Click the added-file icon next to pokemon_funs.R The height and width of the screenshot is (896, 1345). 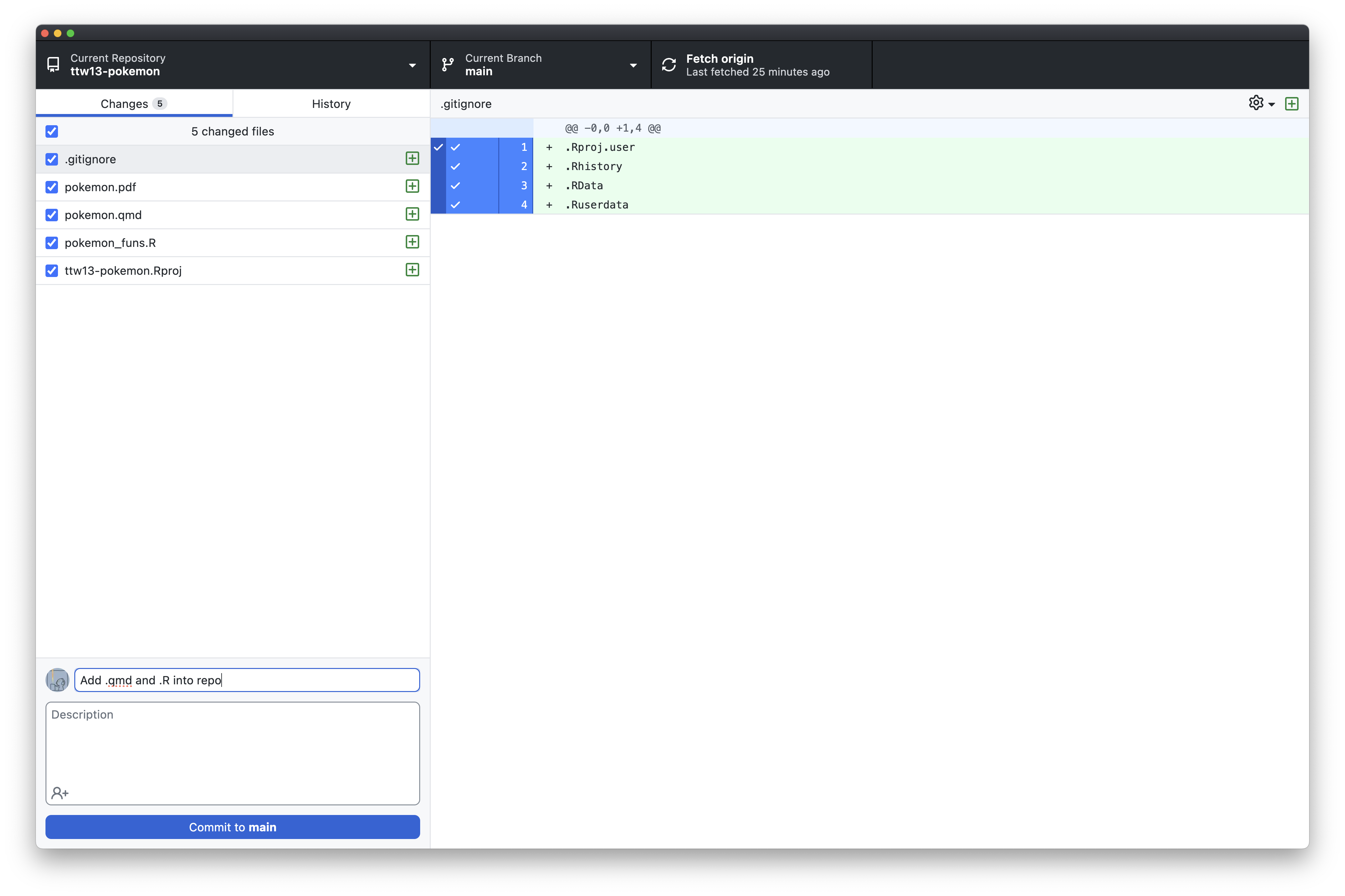click(412, 242)
